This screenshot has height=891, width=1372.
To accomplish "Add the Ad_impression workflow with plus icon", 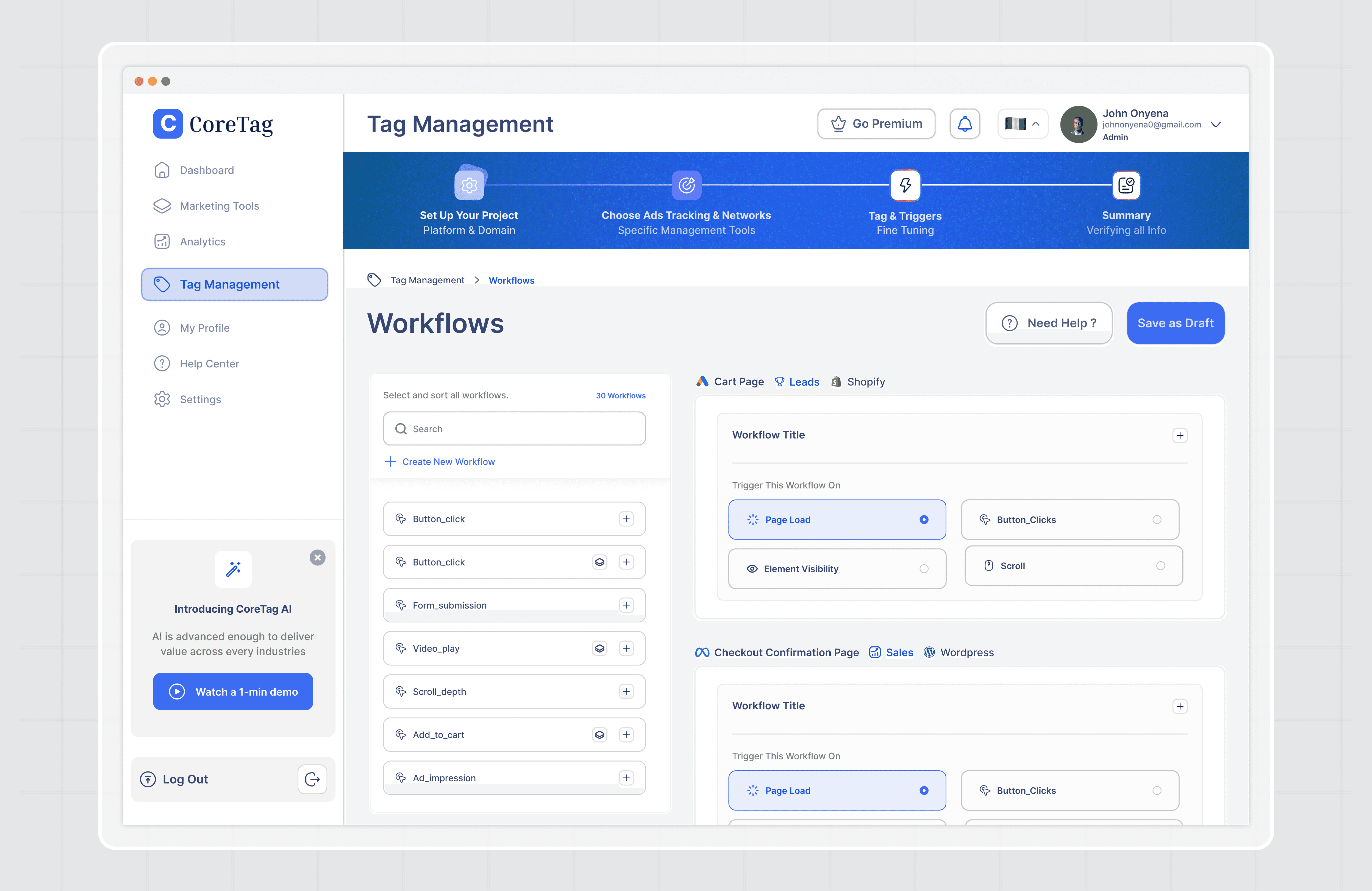I will (x=626, y=778).
